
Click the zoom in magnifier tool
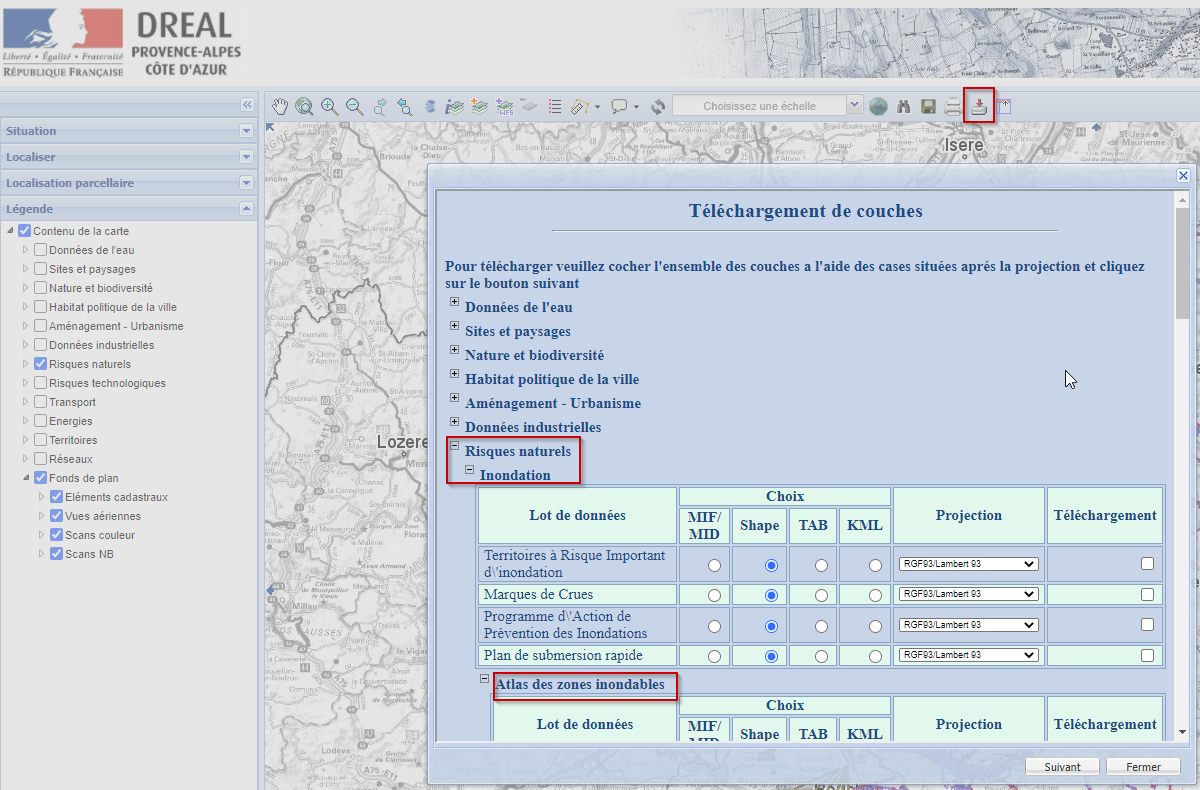pyautogui.click(x=329, y=106)
